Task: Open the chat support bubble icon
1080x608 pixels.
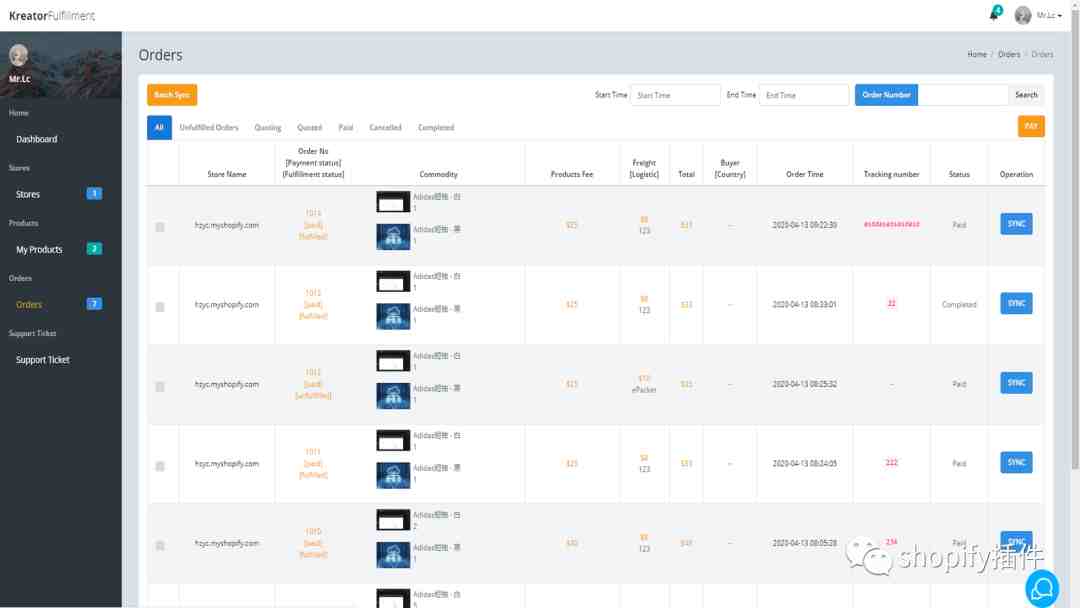Action: click(1041, 588)
